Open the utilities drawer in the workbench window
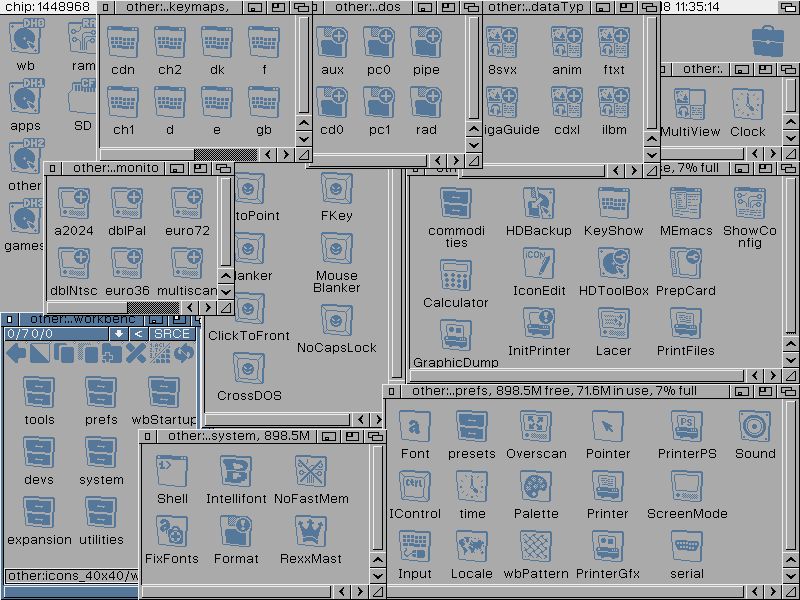The image size is (800, 600). pos(101,513)
